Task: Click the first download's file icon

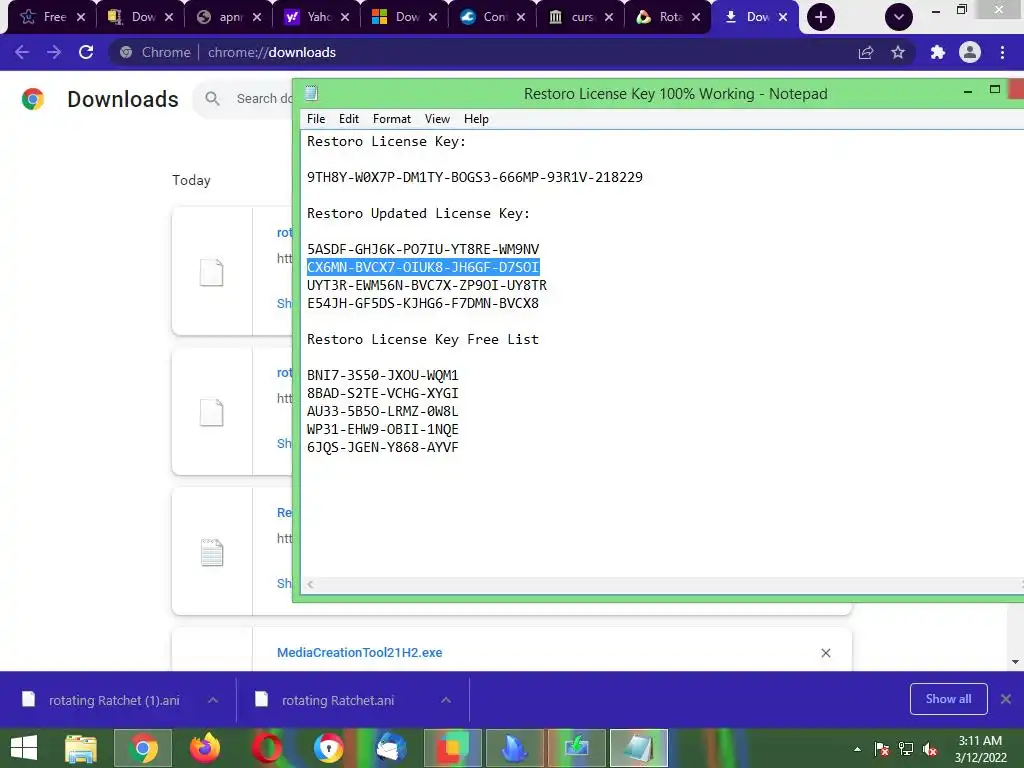Action: pyautogui.click(x=212, y=272)
